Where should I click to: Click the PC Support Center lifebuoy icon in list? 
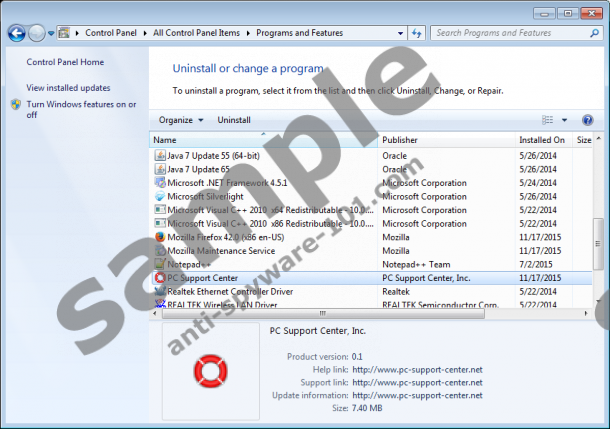click(x=159, y=278)
